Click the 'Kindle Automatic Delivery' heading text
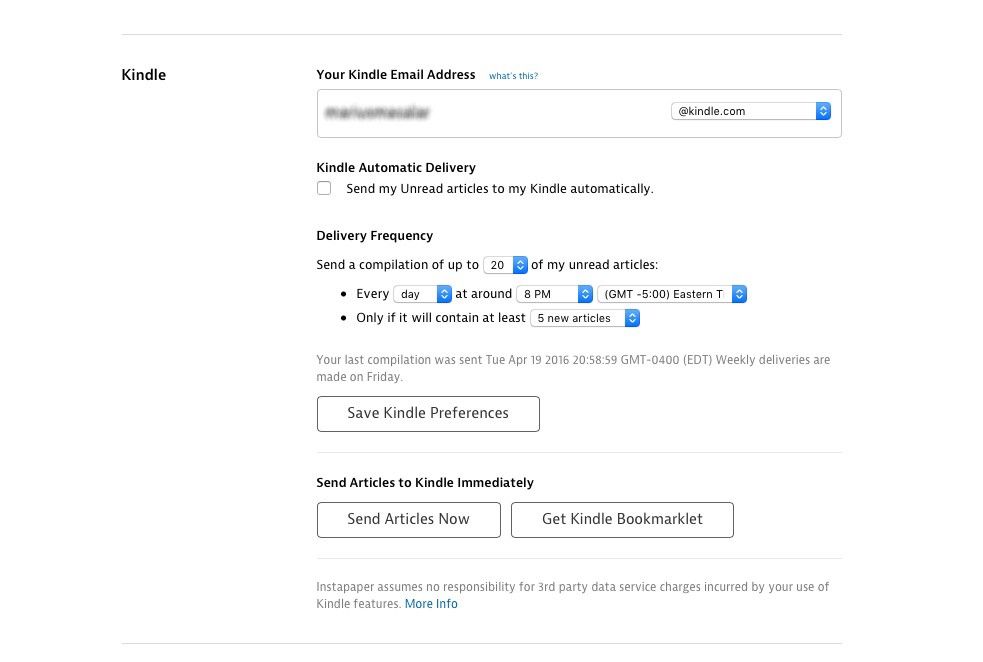The height and width of the screenshot is (662, 983). click(396, 167)
